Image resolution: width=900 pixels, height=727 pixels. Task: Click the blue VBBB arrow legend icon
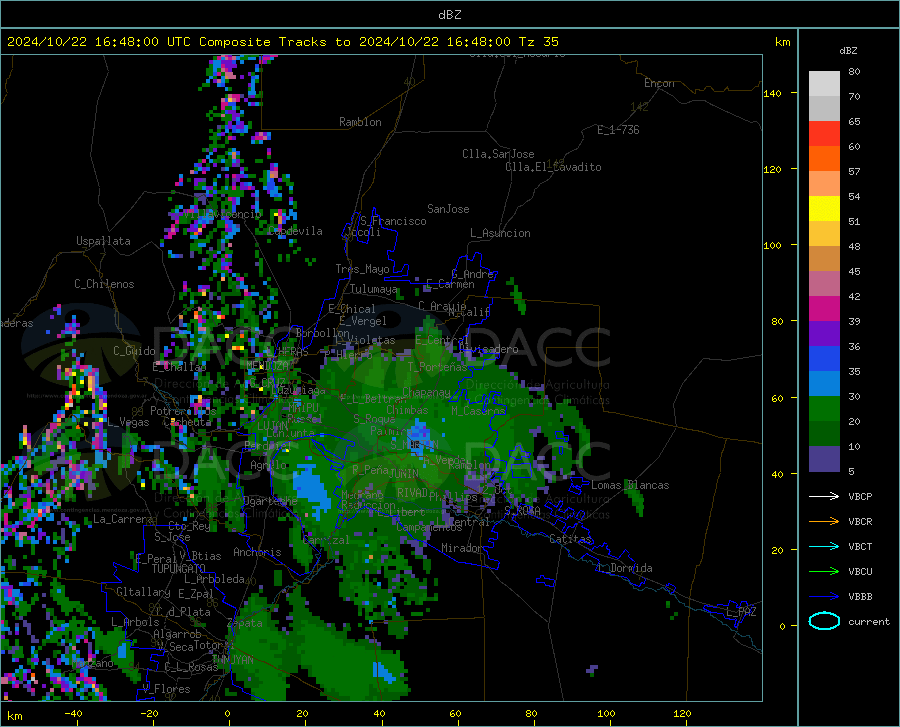click(824, 596)
